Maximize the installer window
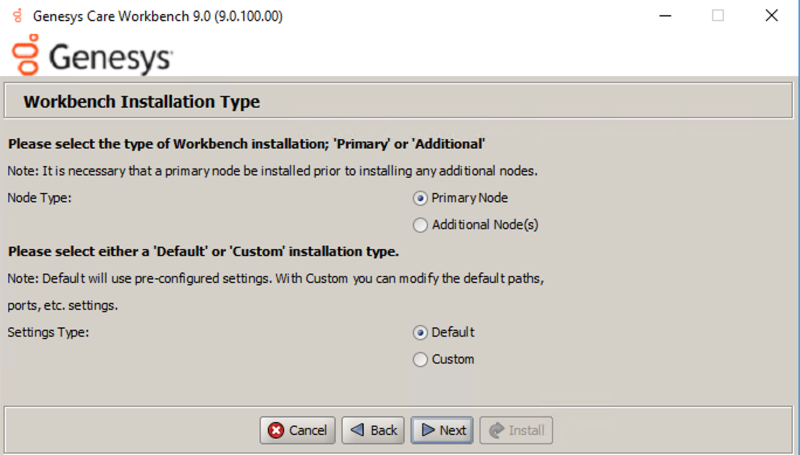The height and width of the screenshot is (455, 800). coord(717,16)
